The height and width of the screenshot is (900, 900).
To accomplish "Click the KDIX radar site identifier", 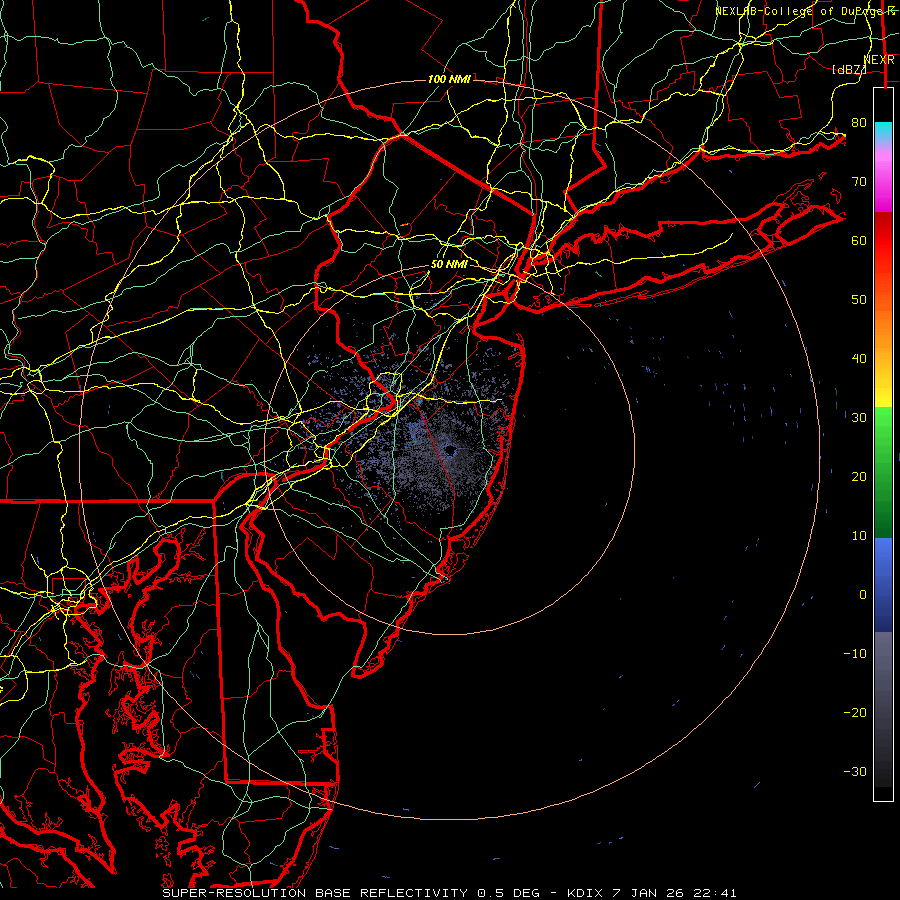I will click(585, 893).
